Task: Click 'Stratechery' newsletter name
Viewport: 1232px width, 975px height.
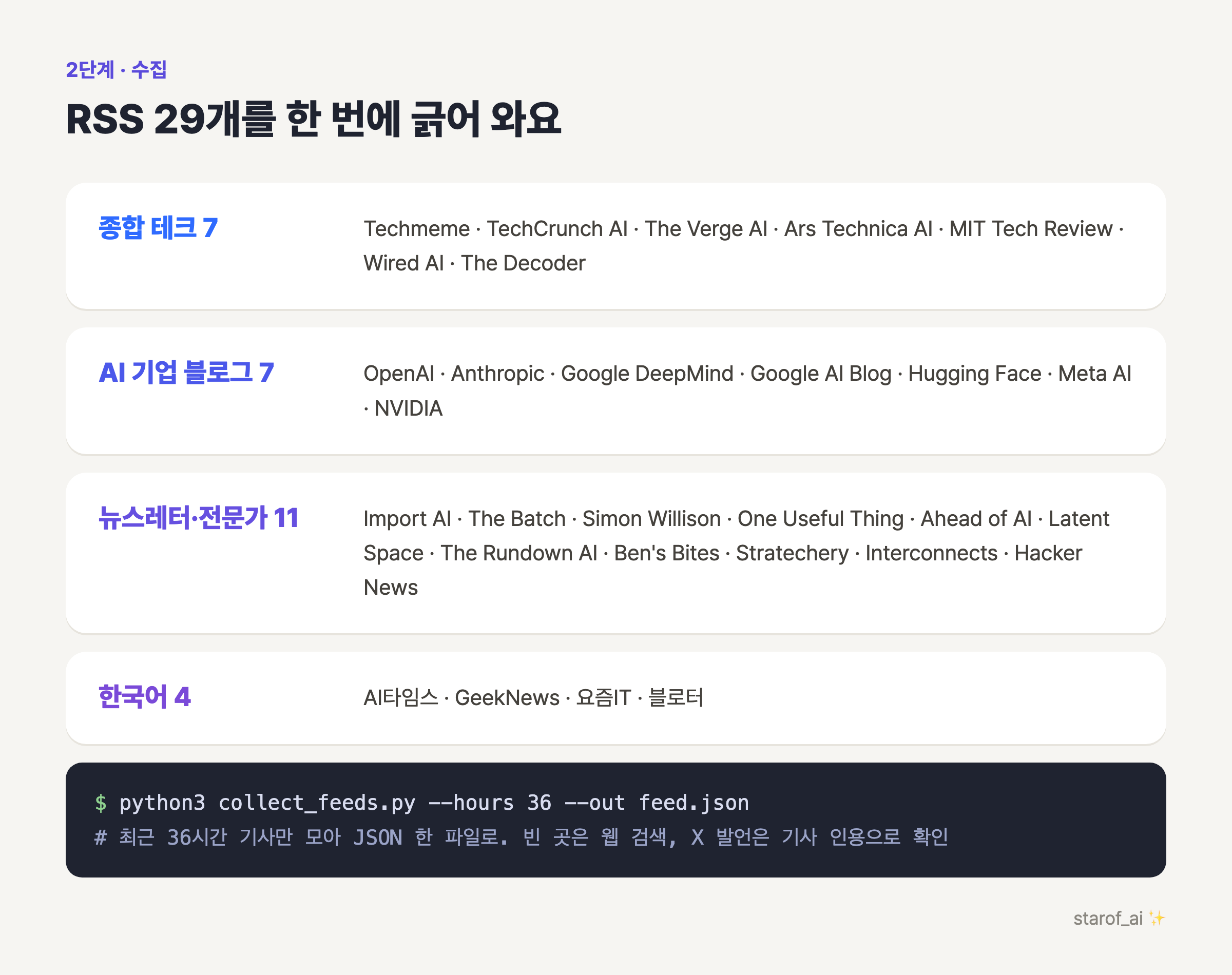Action: point(792,553)
